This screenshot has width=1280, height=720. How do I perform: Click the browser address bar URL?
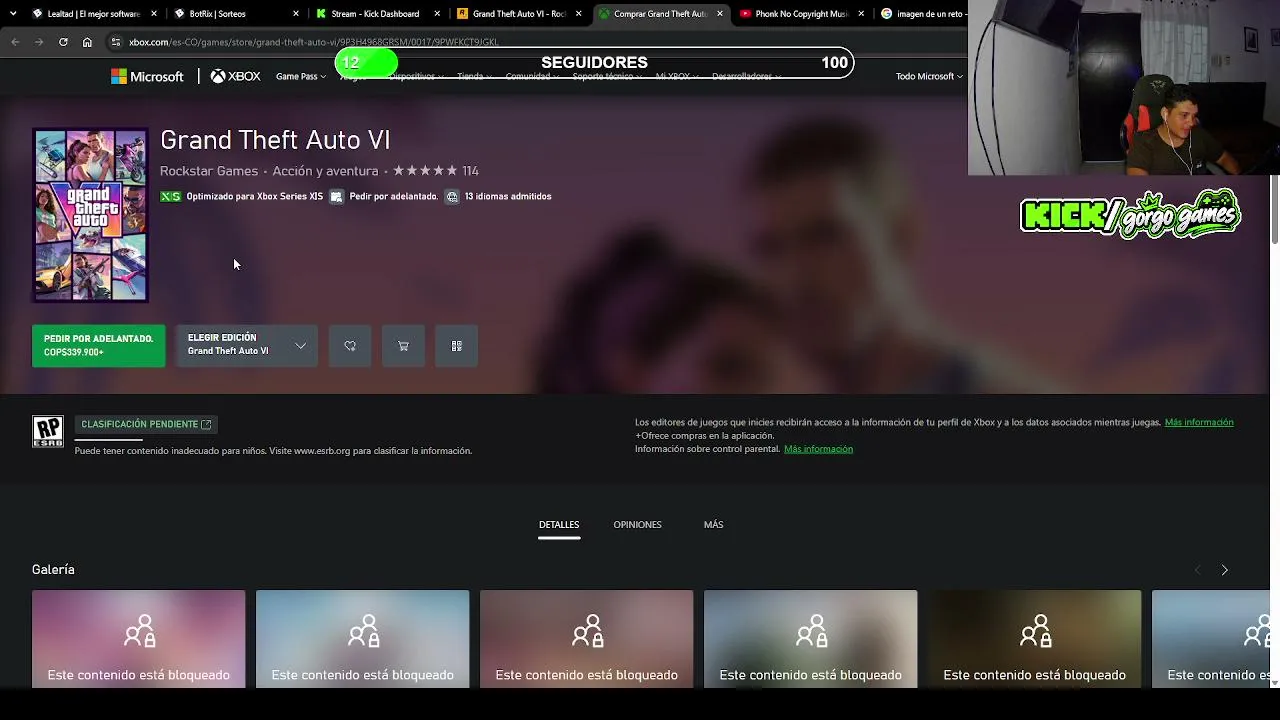tap(313, 42)
